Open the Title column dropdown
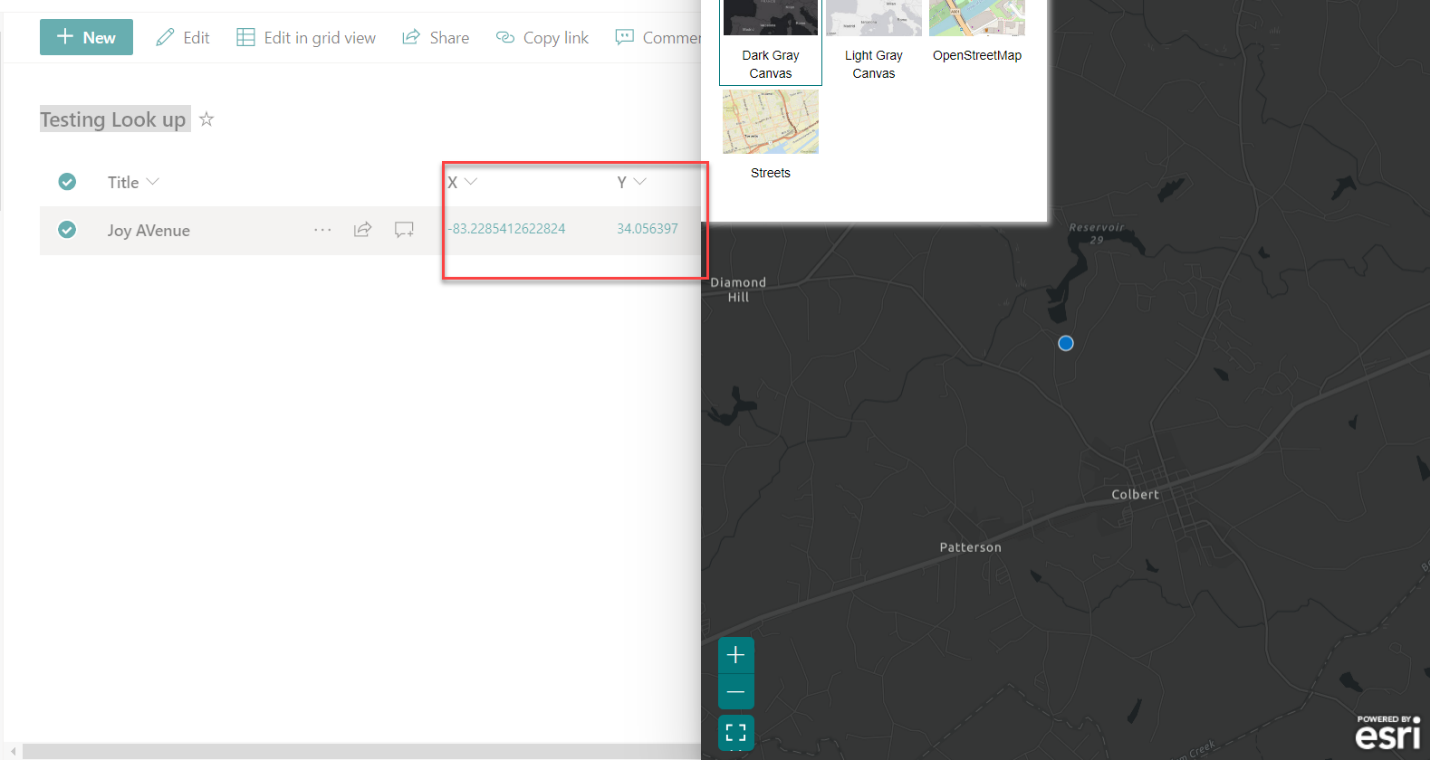This screenshot has height=760, width=1430. (151, 181)
